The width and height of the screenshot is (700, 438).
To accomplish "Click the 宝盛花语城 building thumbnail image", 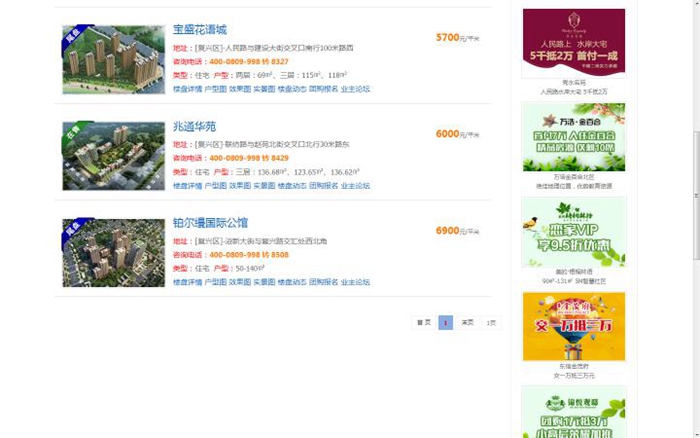I will (x=113, y=59).
